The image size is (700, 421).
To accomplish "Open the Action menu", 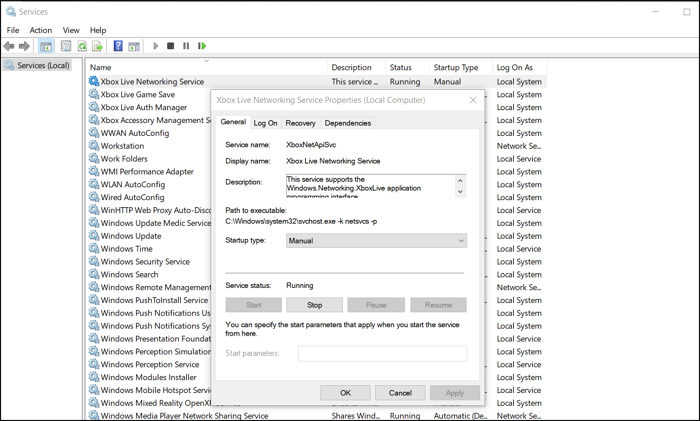I will [x=41, y=30].
